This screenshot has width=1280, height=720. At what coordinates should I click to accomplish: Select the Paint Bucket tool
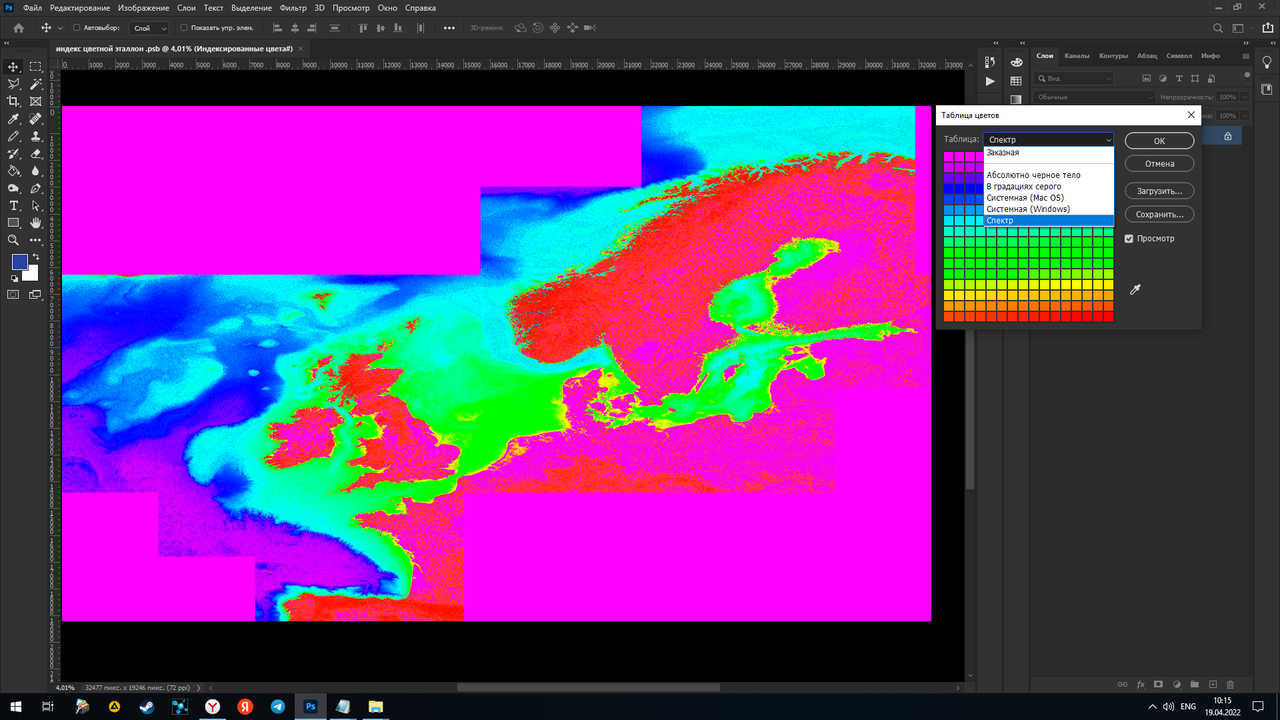(x=14, y=171)
